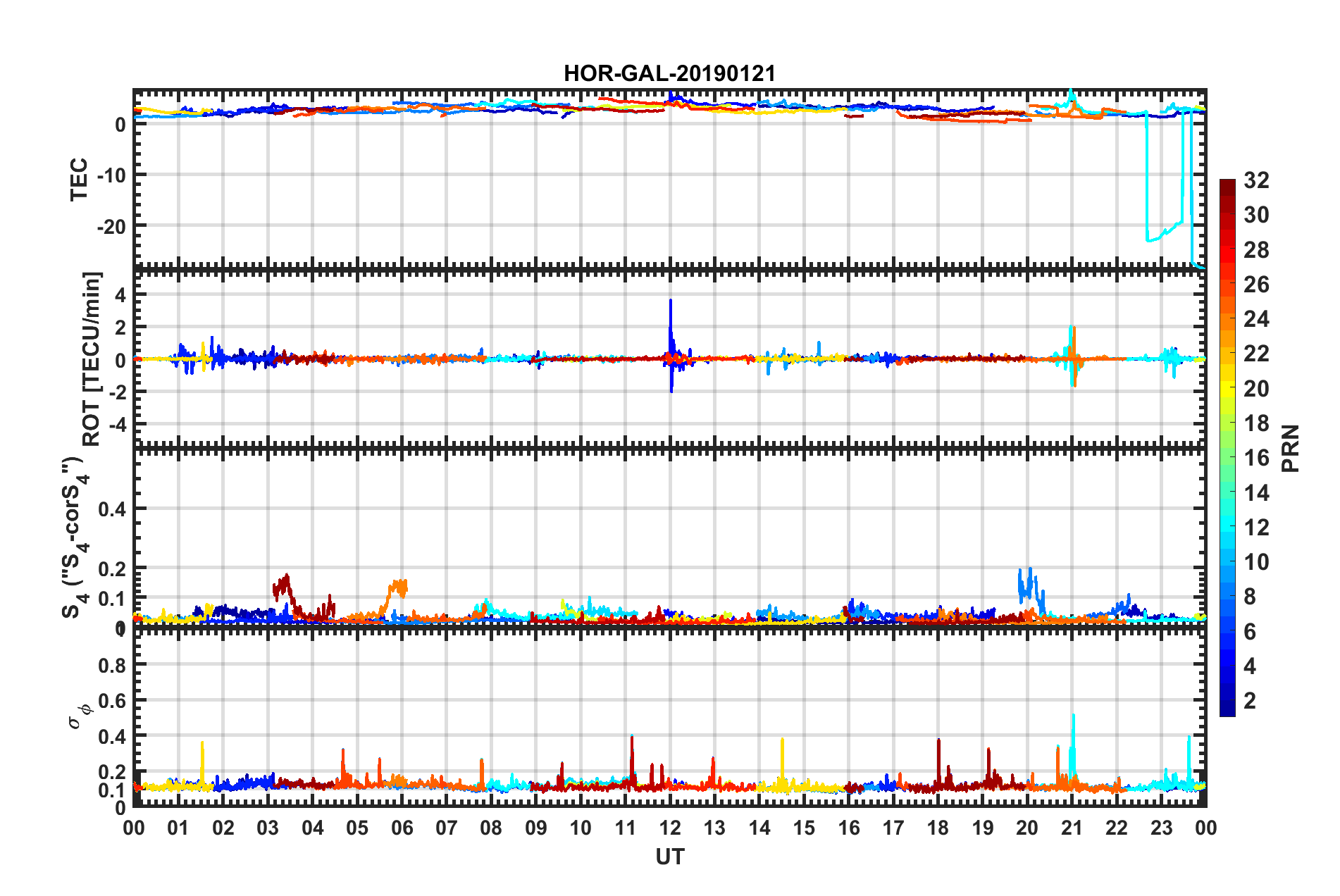Select colorbar tick value 8
The image size is (1340, 896).
[x=1250, y=597]
